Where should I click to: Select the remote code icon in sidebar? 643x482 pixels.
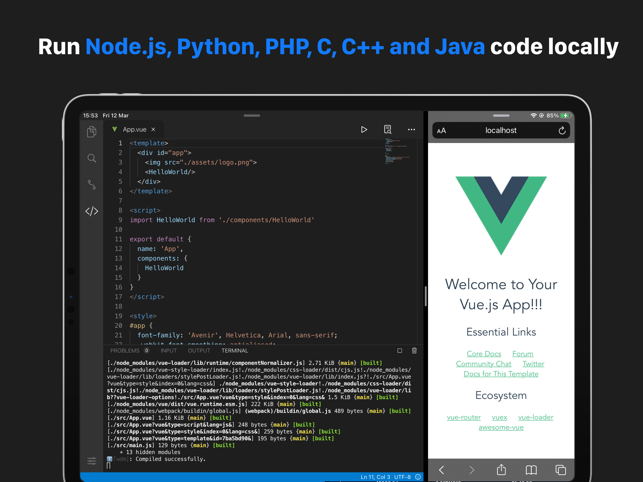coord(92,211)
